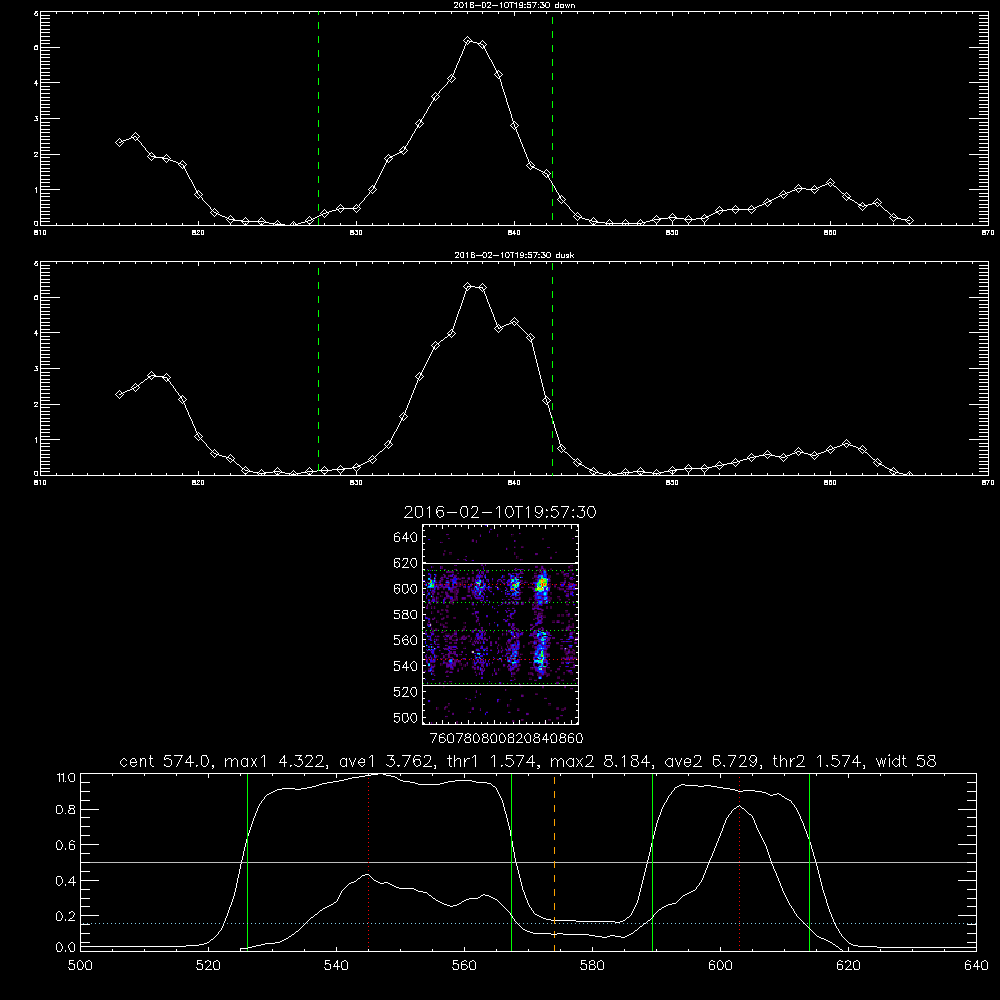Click the '620' x-axis label of bottom plot
This screenshot has height=1000, width=1000.
pos(849,966)
